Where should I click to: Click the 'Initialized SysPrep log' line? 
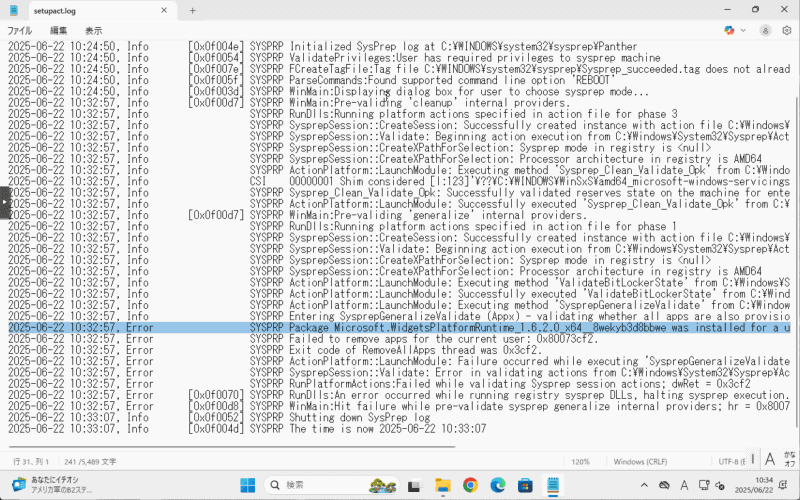click(323, 47)
